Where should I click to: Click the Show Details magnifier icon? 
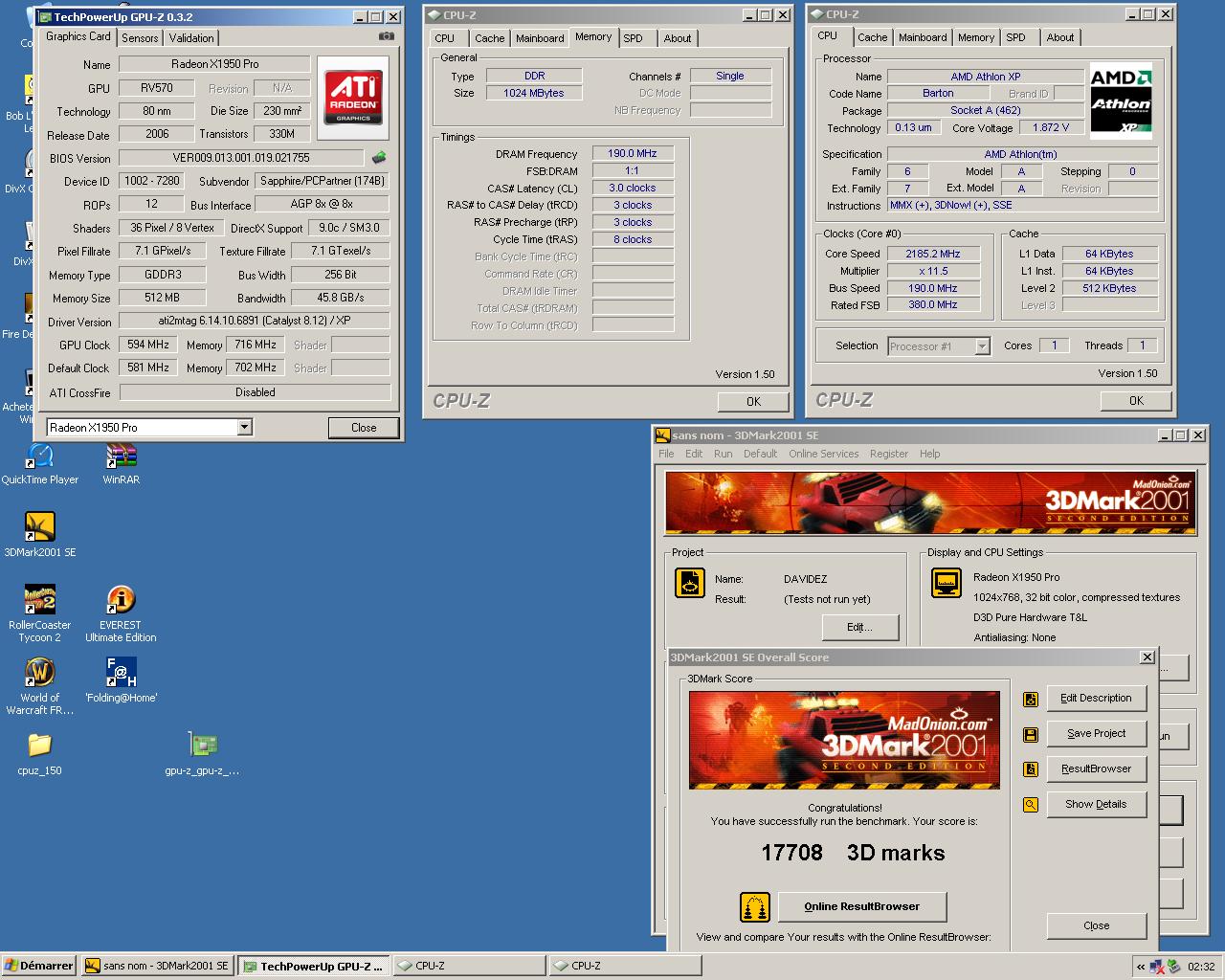[x=1031, y=805]
